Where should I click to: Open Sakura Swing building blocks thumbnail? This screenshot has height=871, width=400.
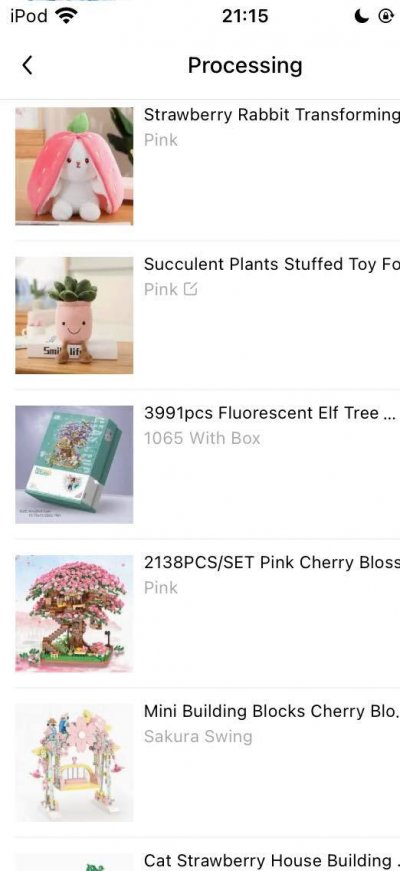tap(74, 763)
